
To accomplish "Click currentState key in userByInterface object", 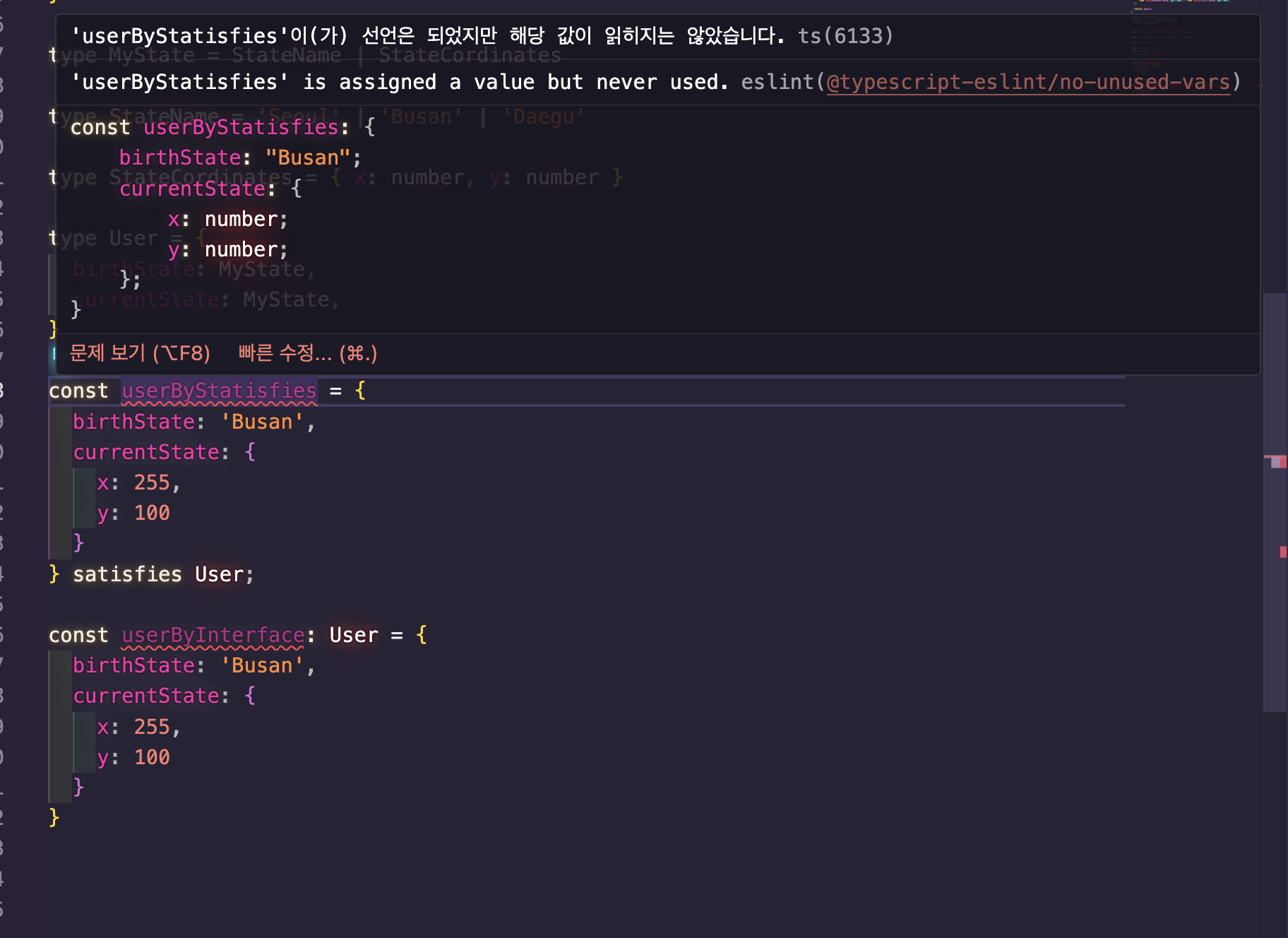I will (146, 696).
